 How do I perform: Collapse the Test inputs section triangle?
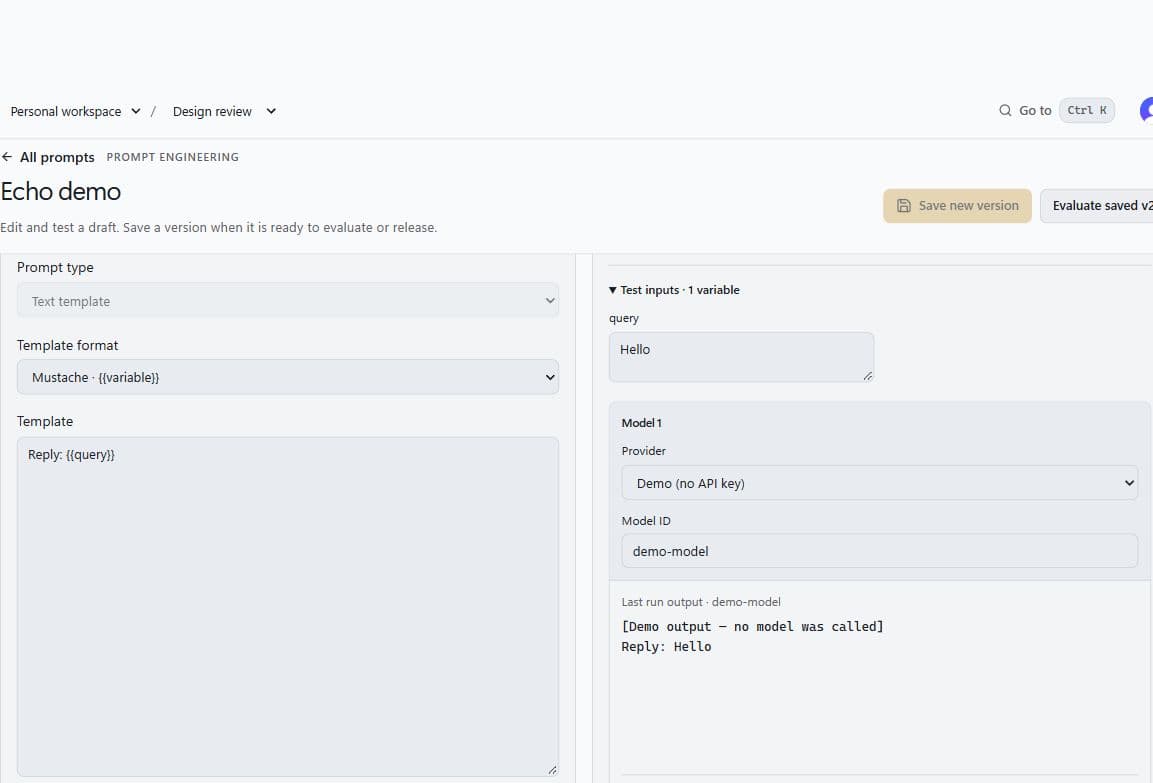[613, 290]
